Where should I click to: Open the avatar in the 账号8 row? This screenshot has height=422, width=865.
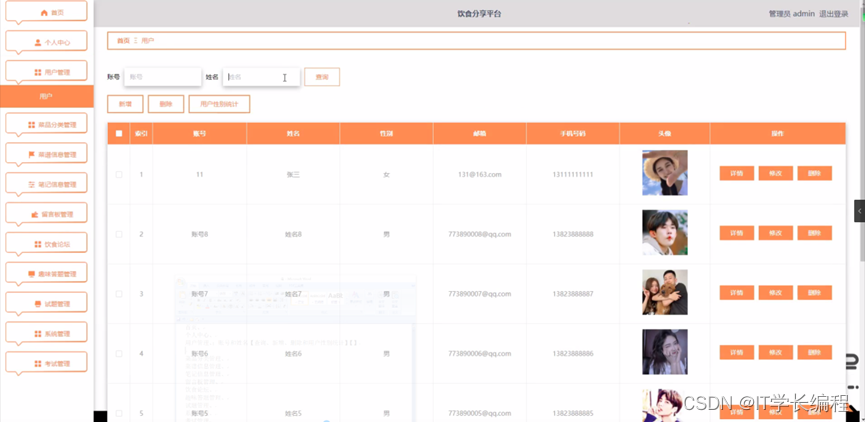point(665,232)
